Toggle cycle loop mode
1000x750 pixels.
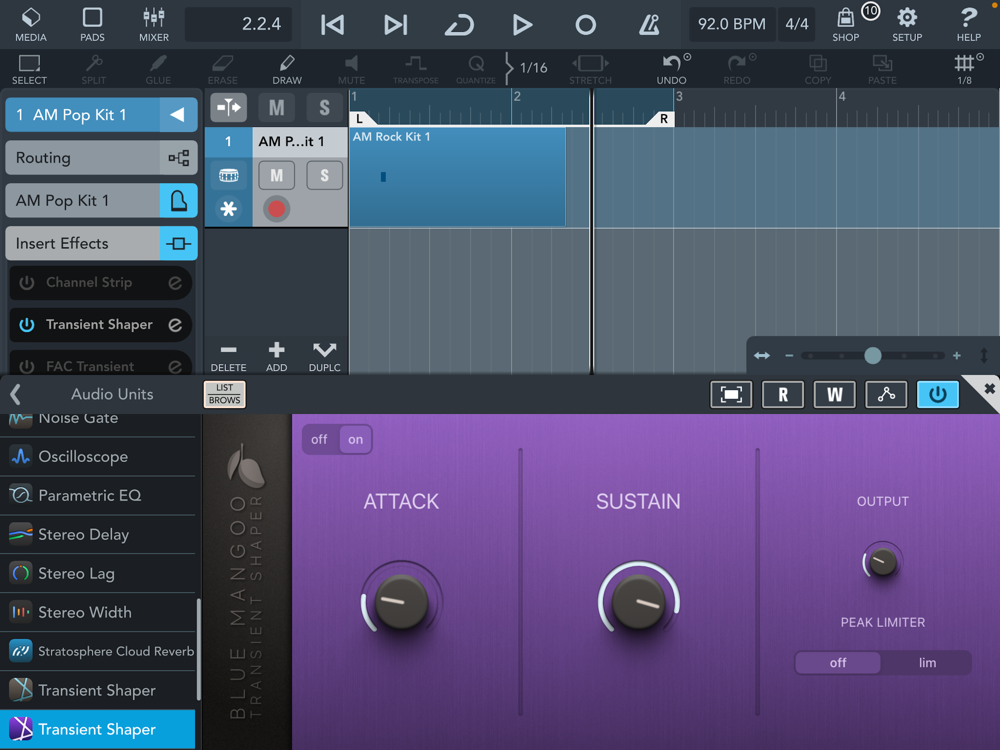pyautogui.click(x=459, y=25)
